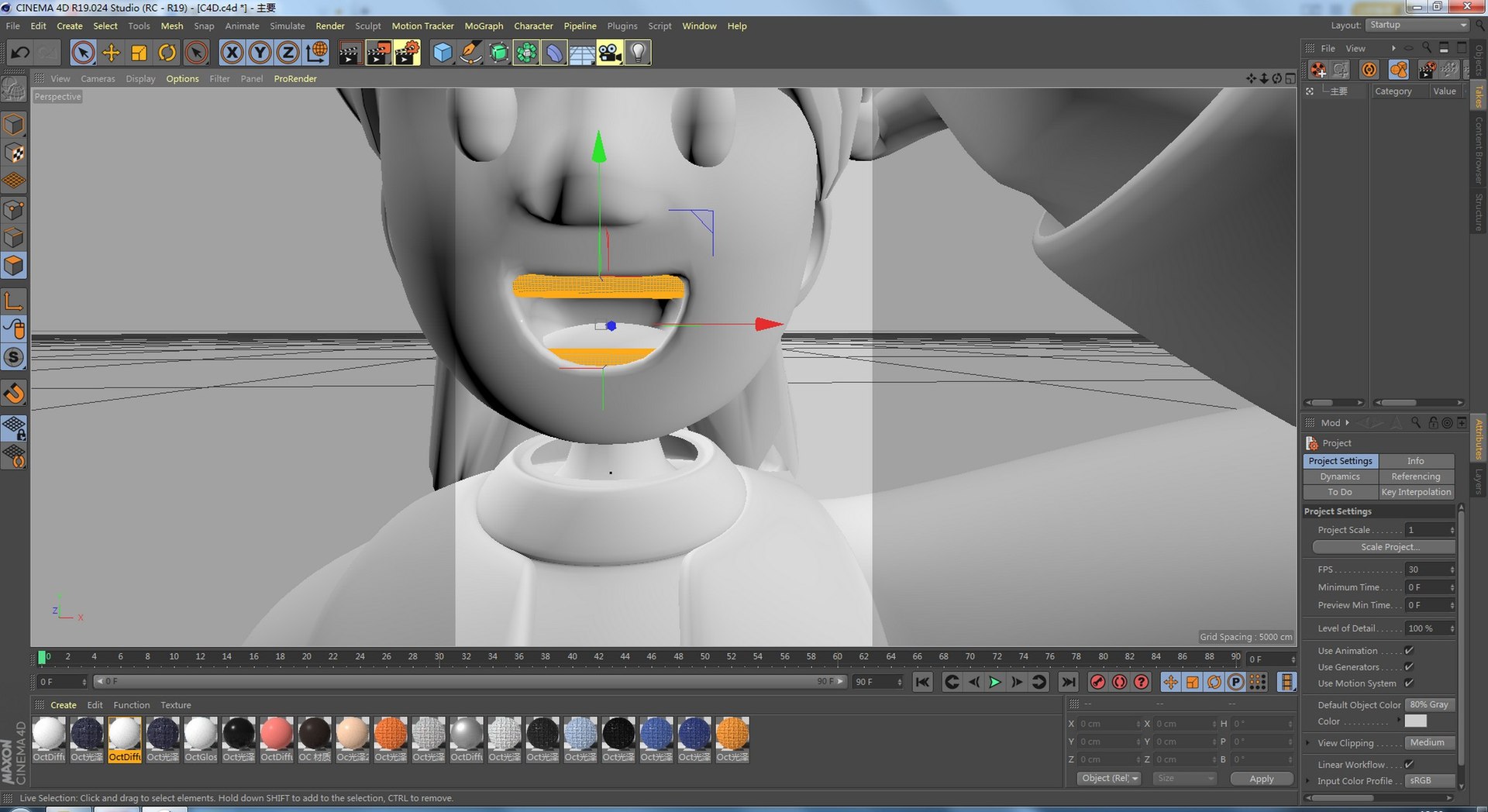Image resolution: width=1488 pixels, height=812 pixels.
Task: Select the Move tool
Action: (x=112, y=53)
